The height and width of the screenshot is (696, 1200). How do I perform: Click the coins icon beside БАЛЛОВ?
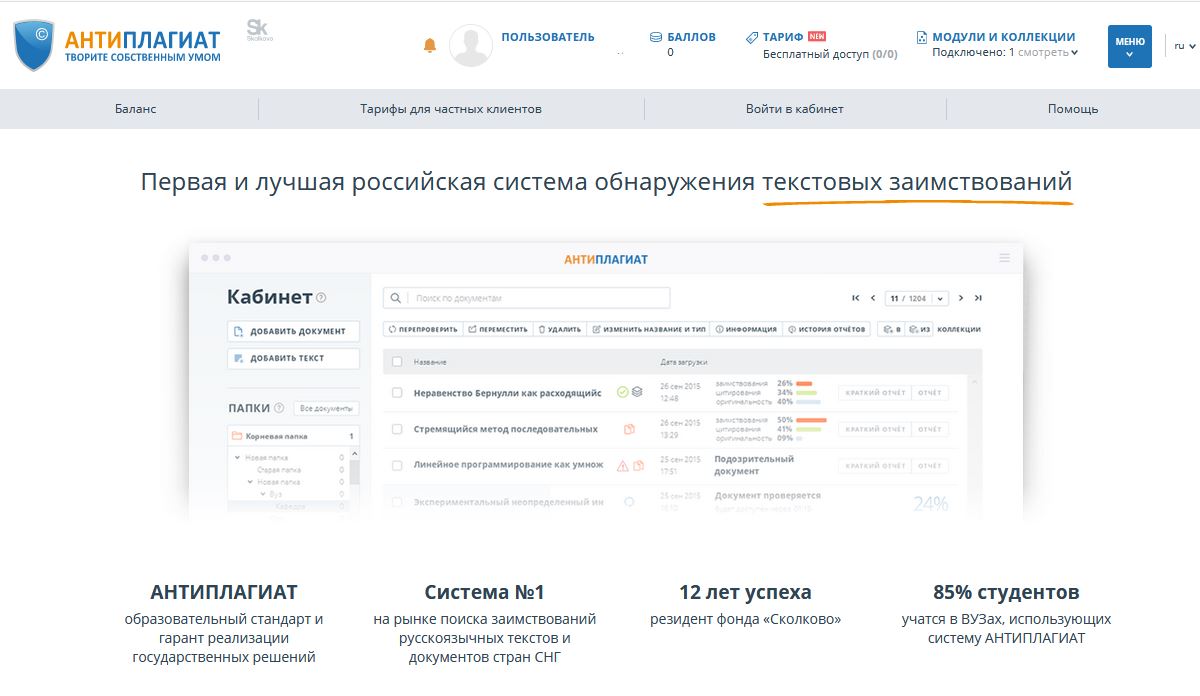click(656, 37)
